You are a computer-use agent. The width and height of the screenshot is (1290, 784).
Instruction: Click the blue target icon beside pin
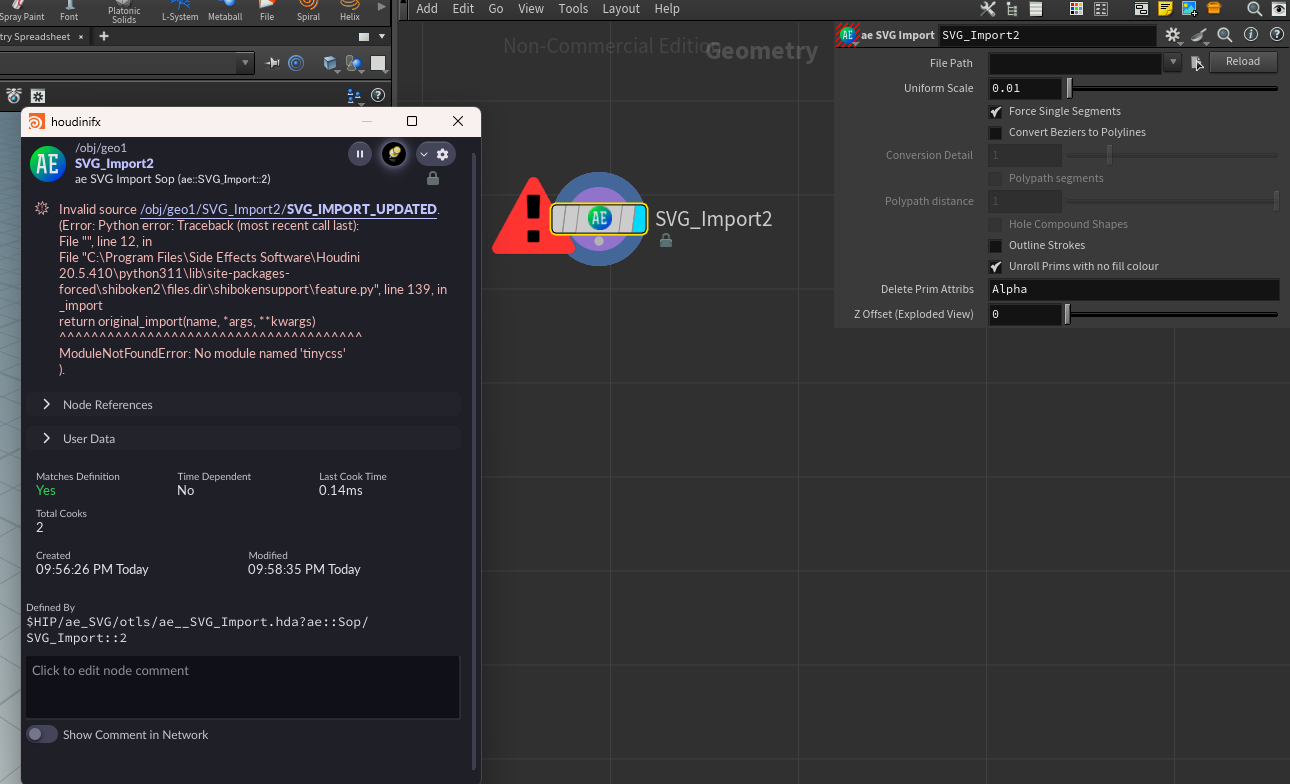pos(296,63)
